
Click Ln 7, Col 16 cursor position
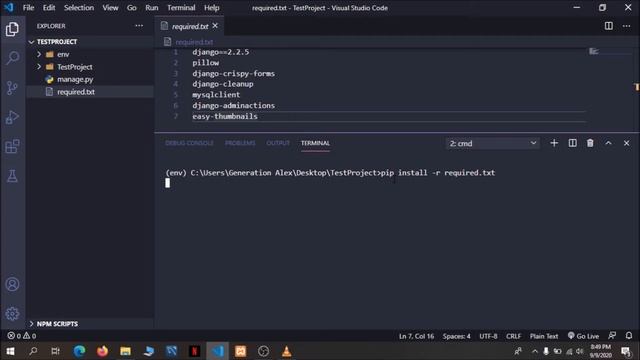pos(416,336)
